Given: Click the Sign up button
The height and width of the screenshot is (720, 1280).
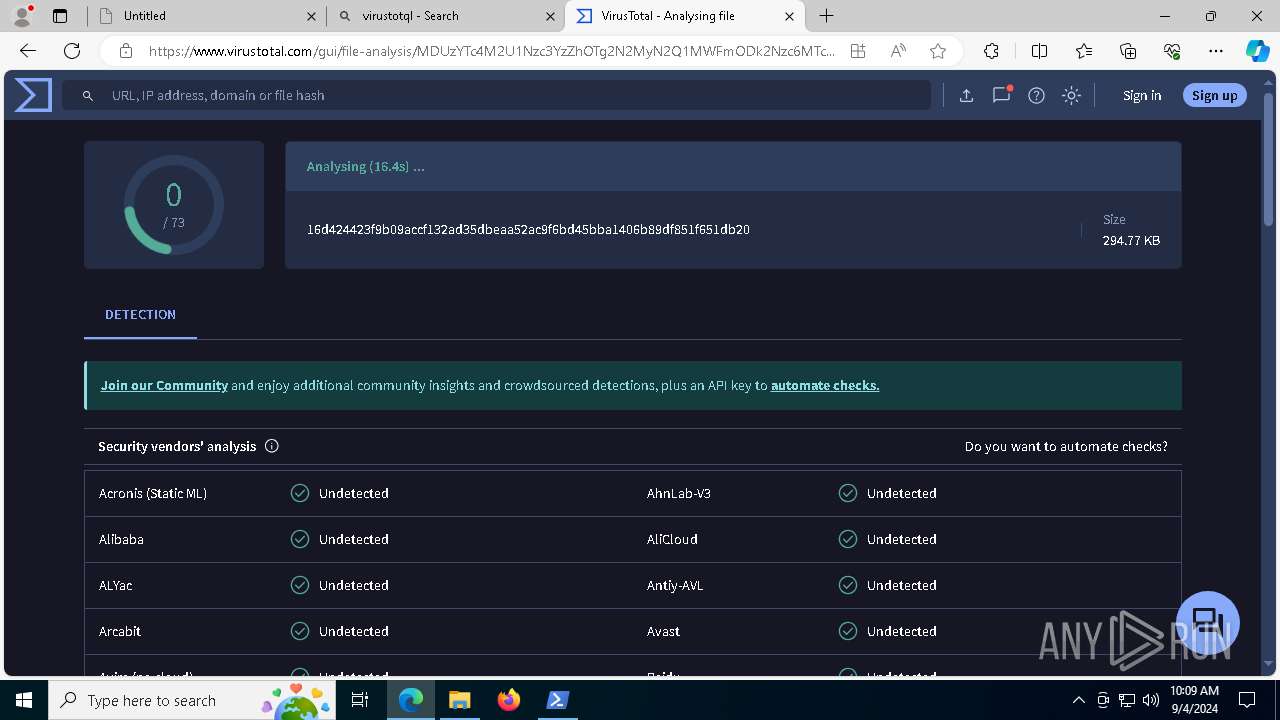Looking at the screenshot, I should coord(1215,95).
